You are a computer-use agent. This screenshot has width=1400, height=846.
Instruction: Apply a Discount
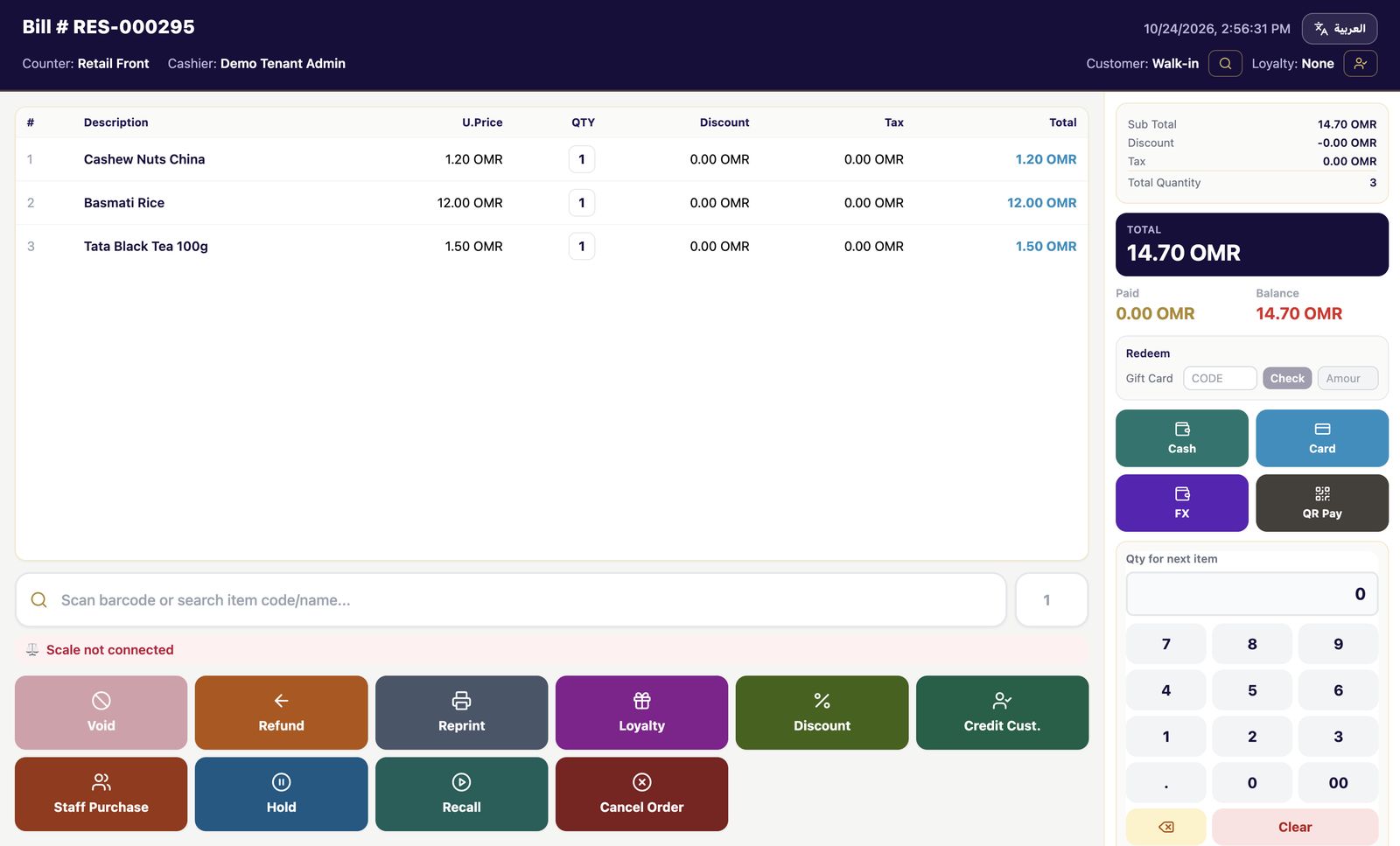pos(822,712)
